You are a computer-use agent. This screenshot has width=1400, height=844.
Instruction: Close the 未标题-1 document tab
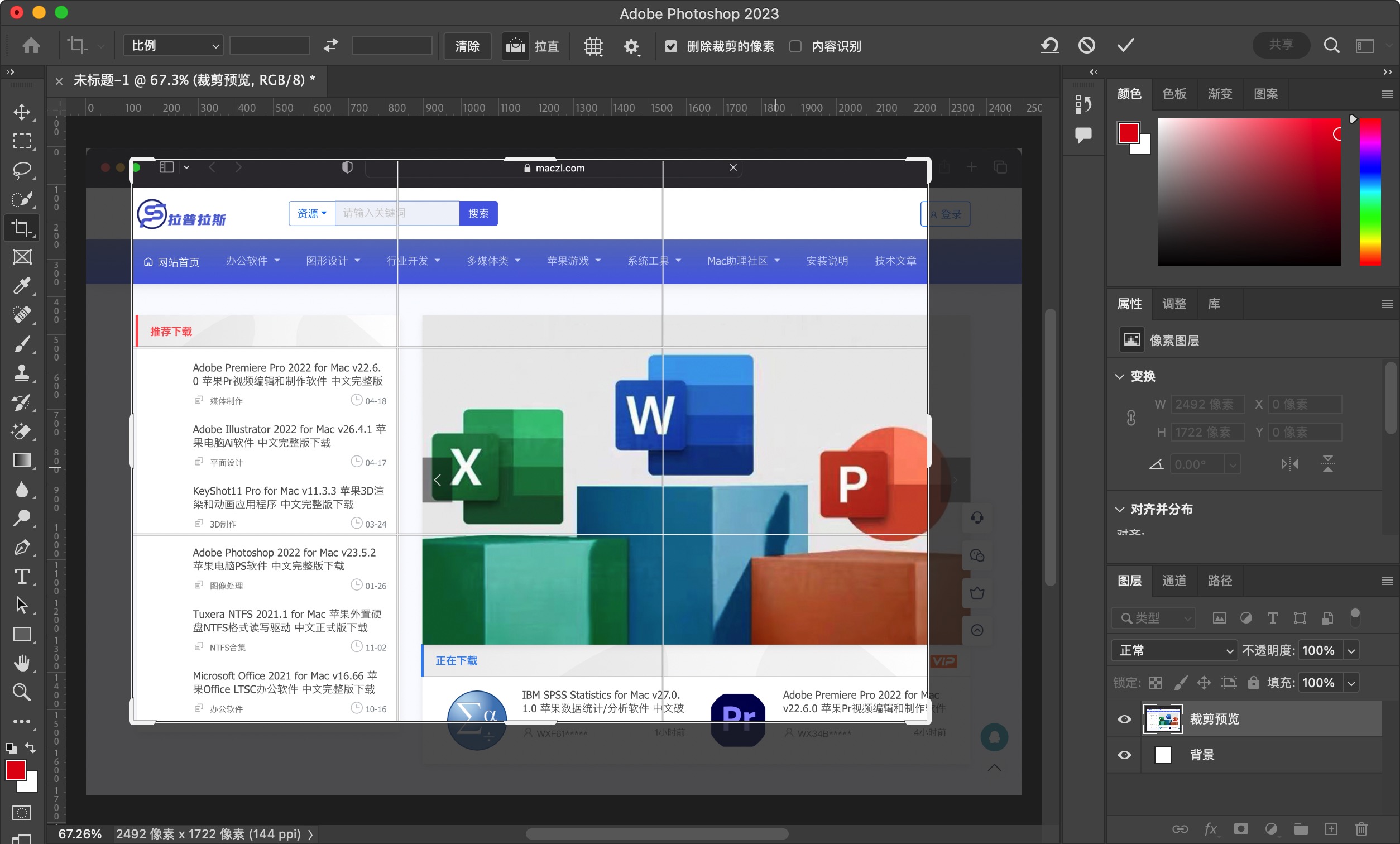click(59, 81)
